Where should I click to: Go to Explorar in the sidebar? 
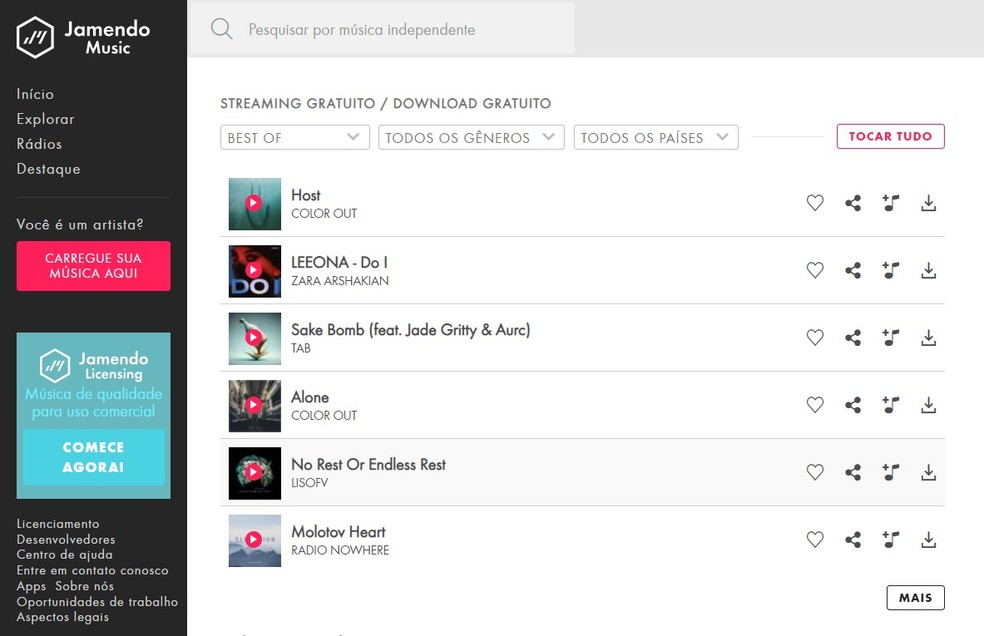[x=45, y=119]
